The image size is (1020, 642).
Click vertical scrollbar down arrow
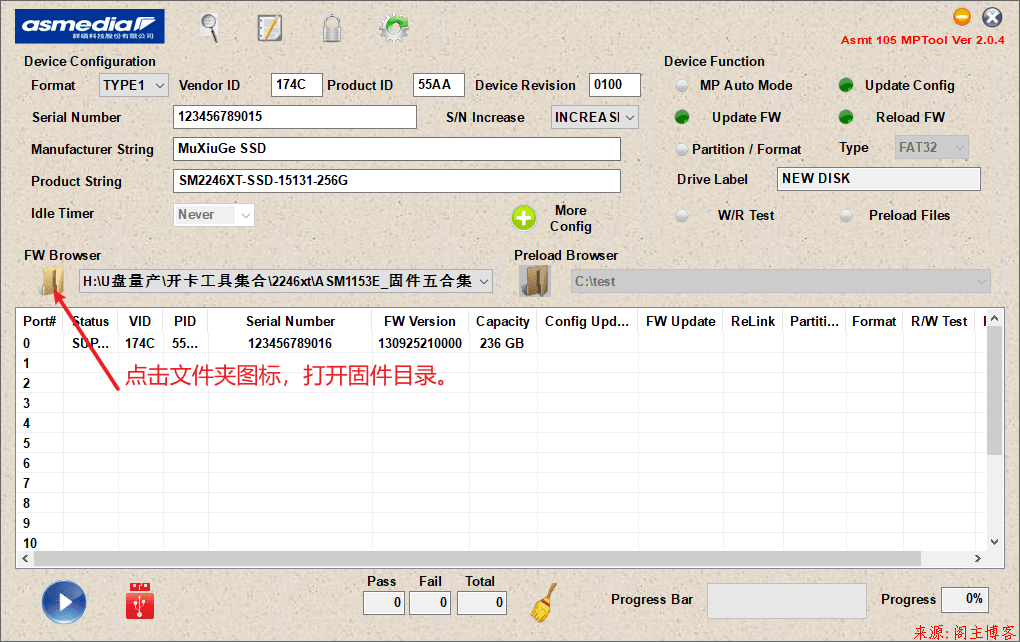(x=994, y=542)
